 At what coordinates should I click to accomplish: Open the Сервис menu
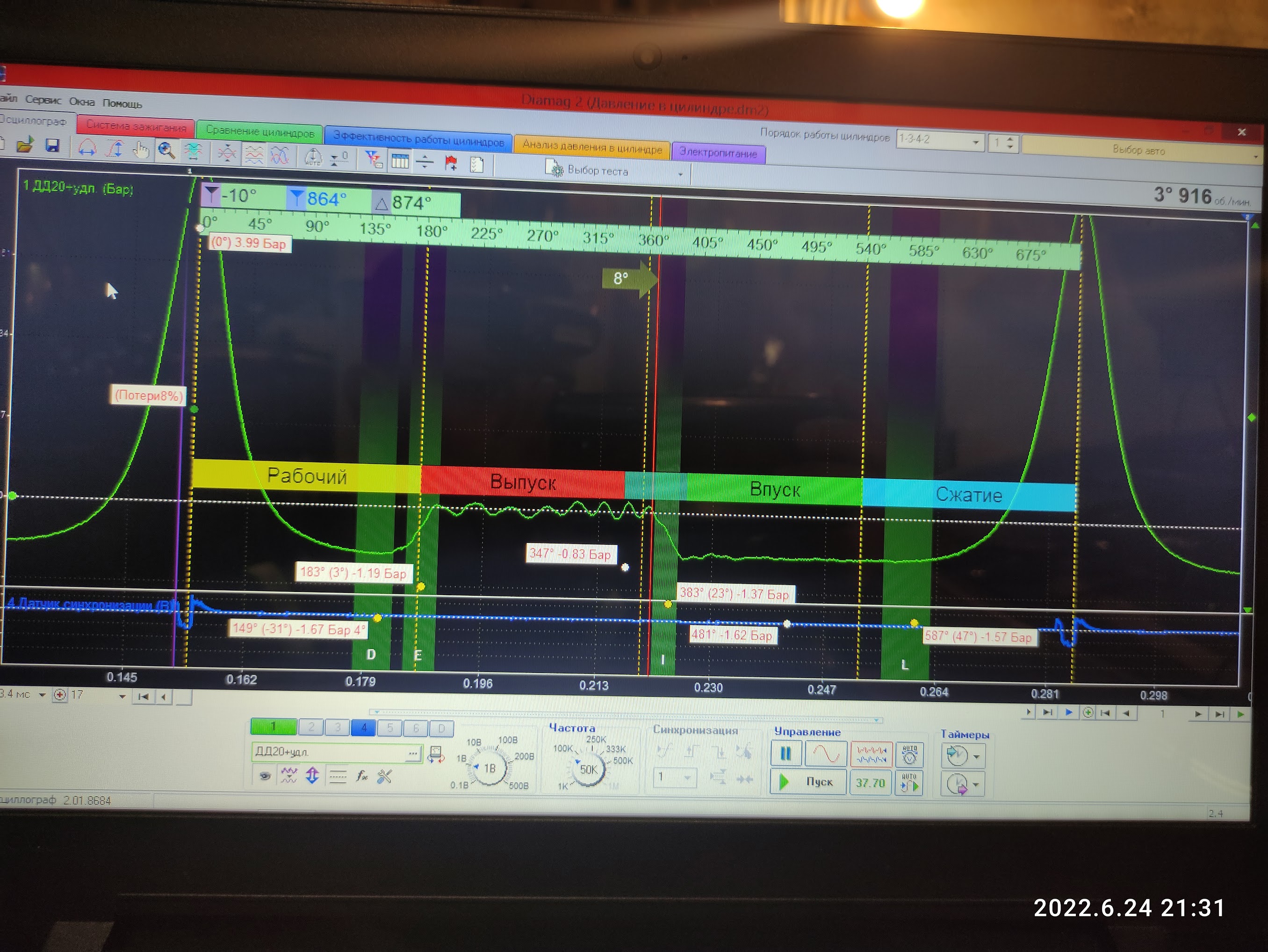pos(43,101)
